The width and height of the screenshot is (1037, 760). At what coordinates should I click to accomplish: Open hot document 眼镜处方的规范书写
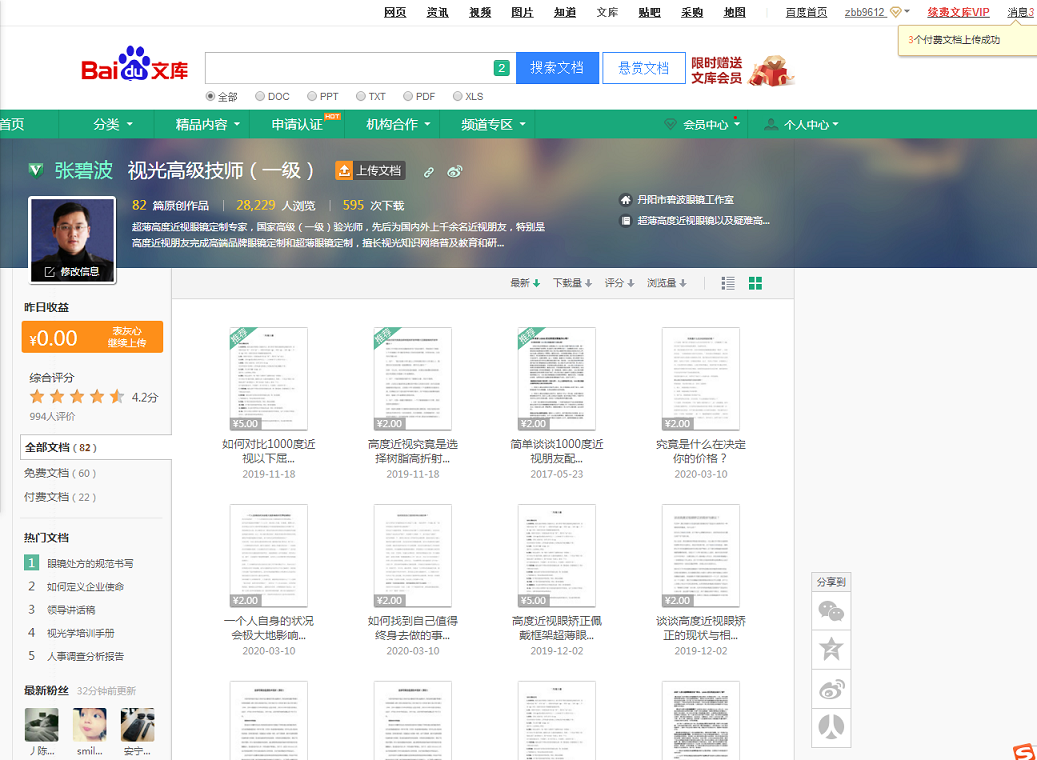[90, 564]
